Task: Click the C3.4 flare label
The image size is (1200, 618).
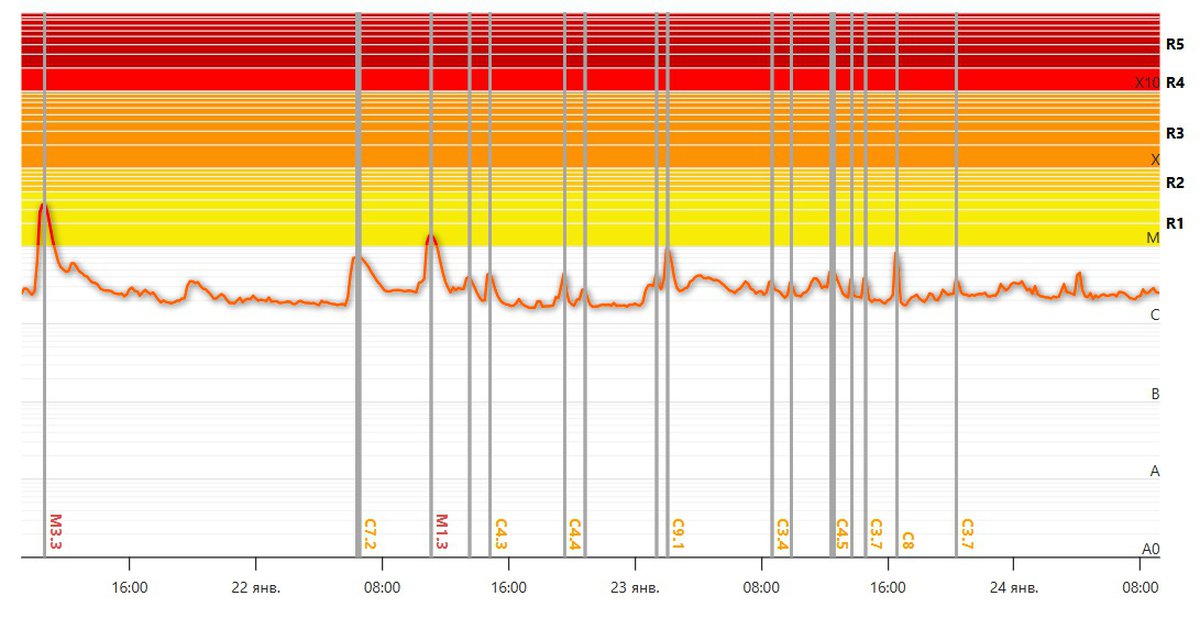Action: point(783,534)
